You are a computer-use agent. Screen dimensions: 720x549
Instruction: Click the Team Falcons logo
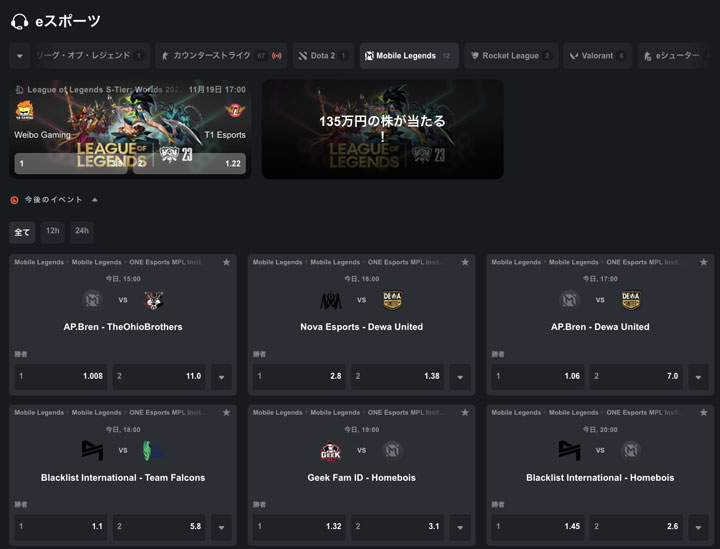coord(153,450)
